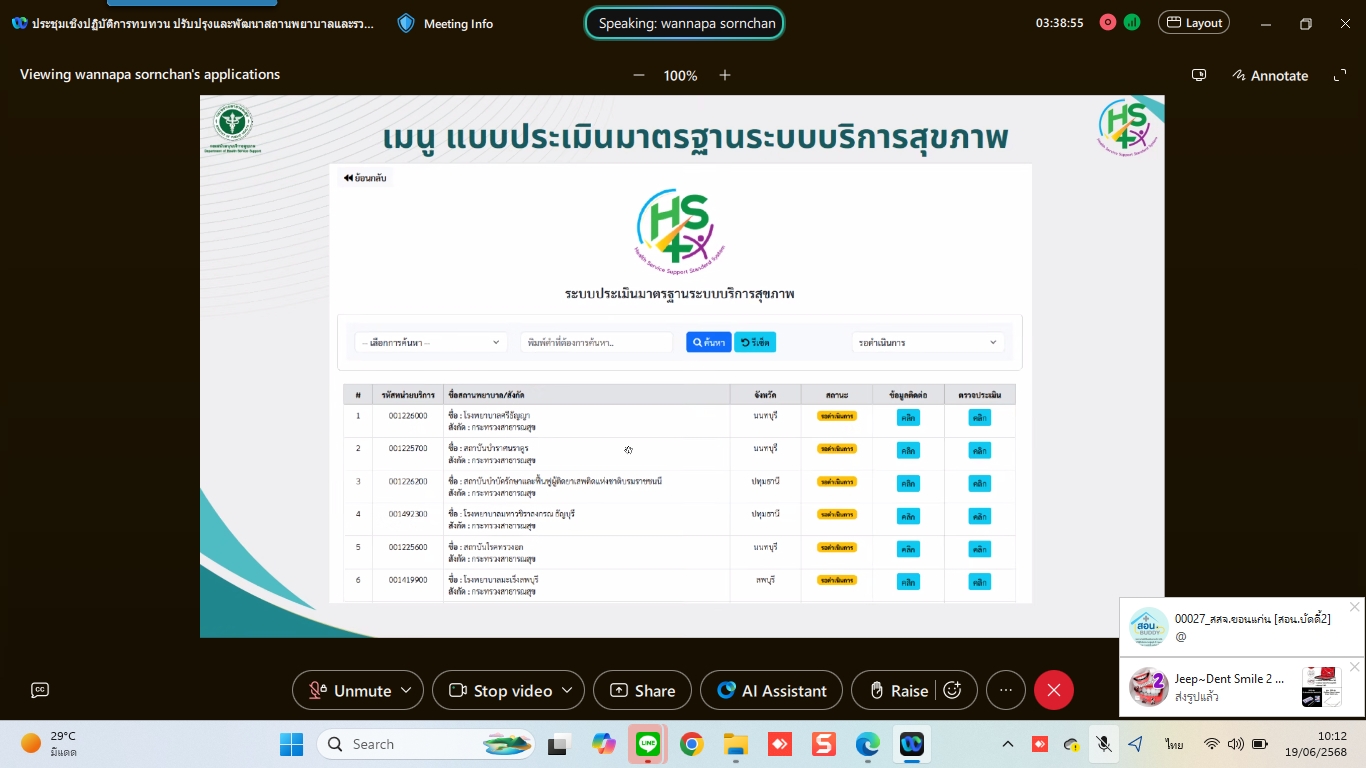Open the Layout menu

tap(1194, 23)
